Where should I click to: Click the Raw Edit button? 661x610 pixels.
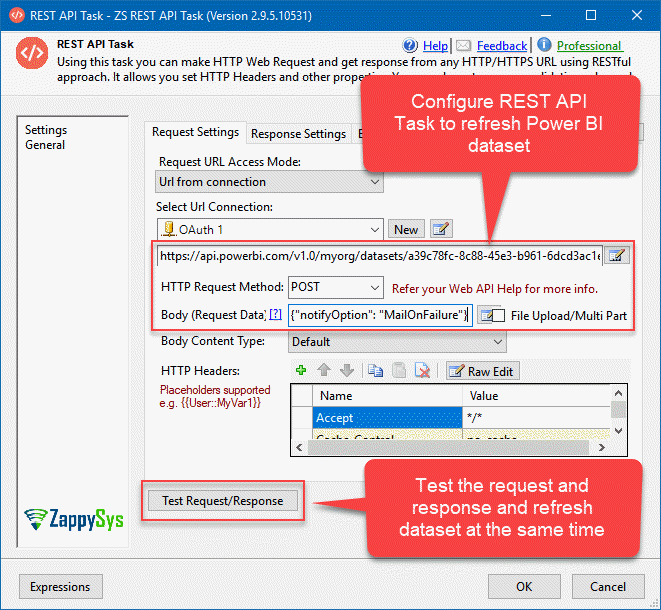click(x=482, y=371)
